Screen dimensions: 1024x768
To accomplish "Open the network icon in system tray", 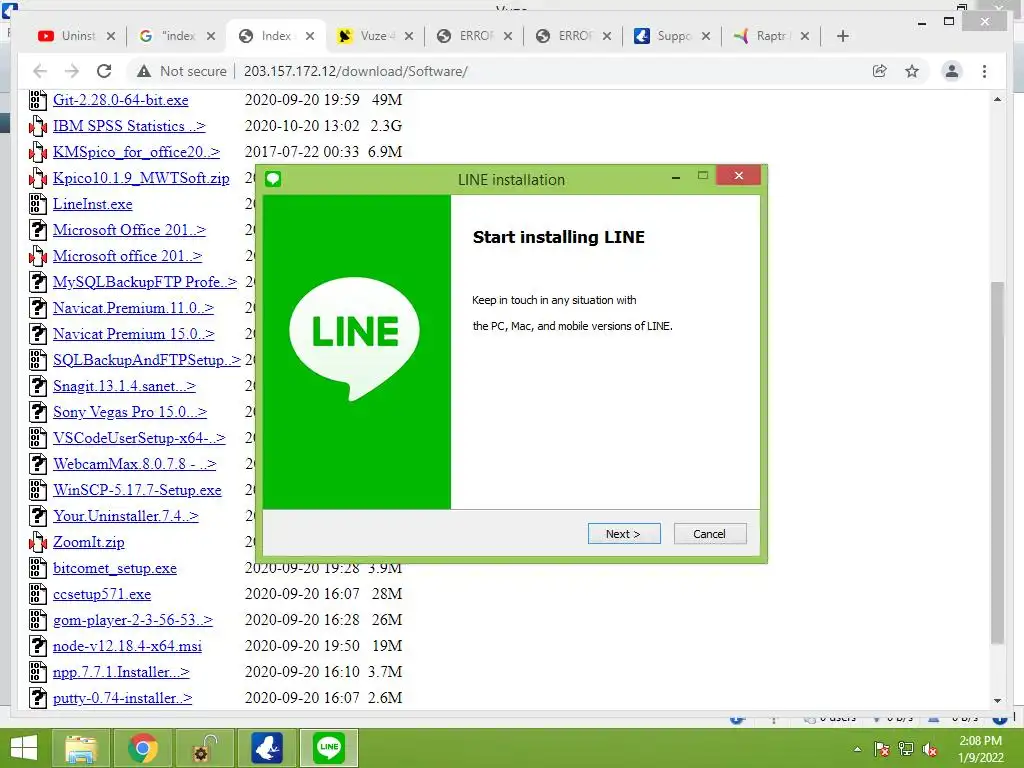I will tap(906, 749).
